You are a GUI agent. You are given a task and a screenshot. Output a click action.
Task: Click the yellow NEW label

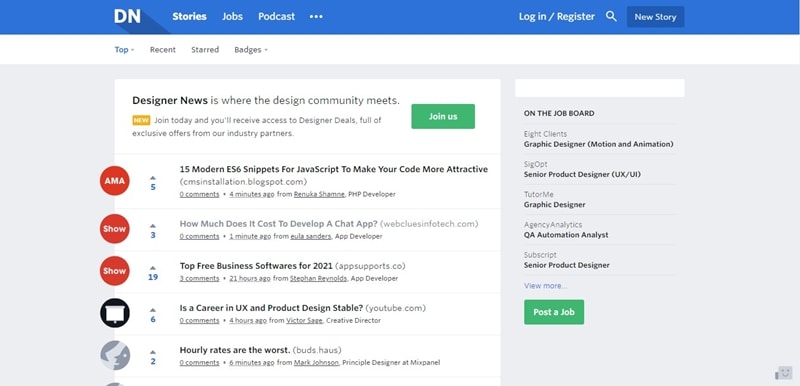(141, 120)
